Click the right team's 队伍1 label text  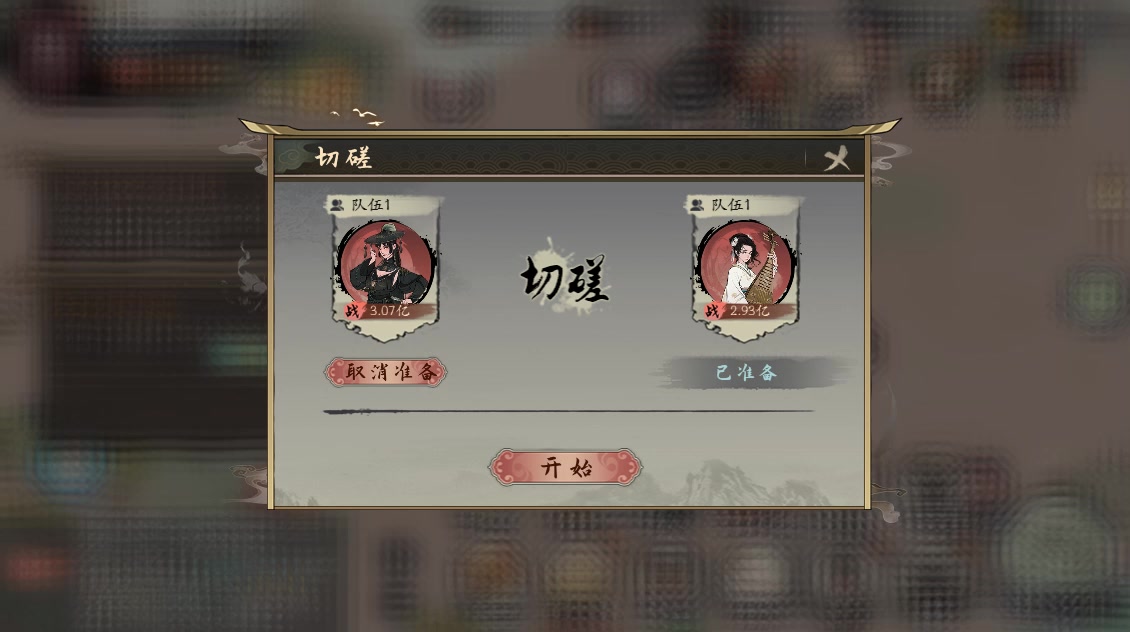pyautogui.click(x=731, y=205)
